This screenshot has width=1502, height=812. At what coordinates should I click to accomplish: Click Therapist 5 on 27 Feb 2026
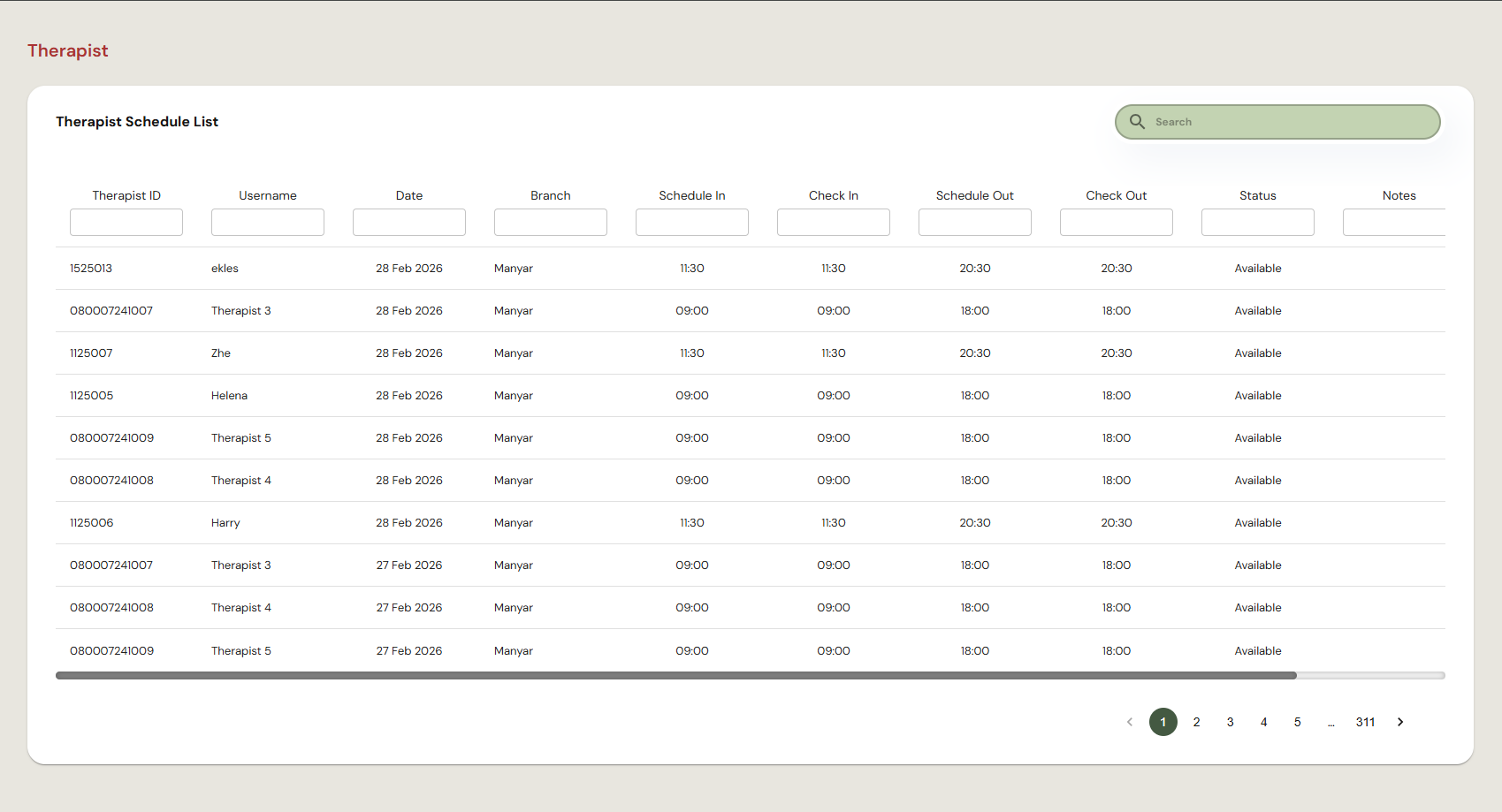pos(241,651)
